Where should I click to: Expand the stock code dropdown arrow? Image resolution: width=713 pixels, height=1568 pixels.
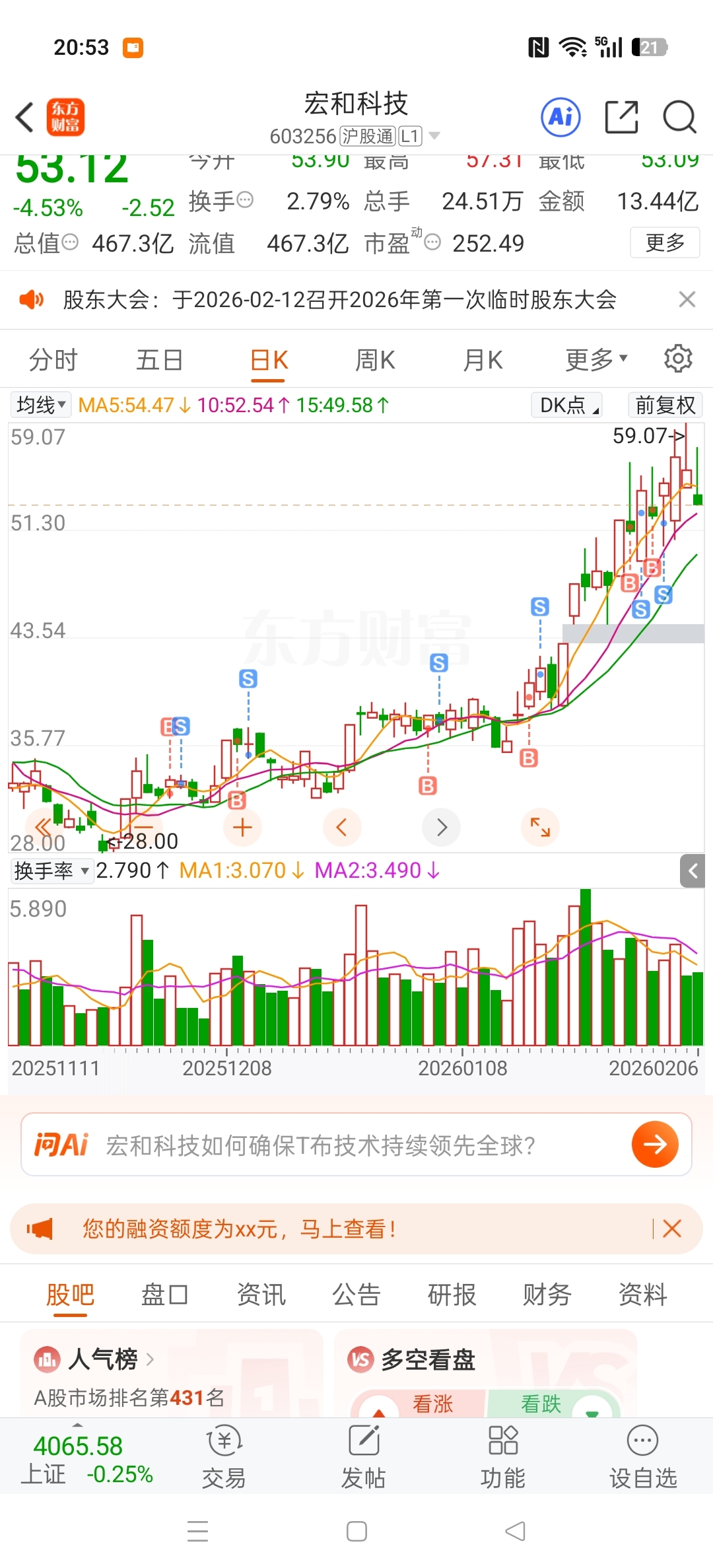tap(434, 136)
